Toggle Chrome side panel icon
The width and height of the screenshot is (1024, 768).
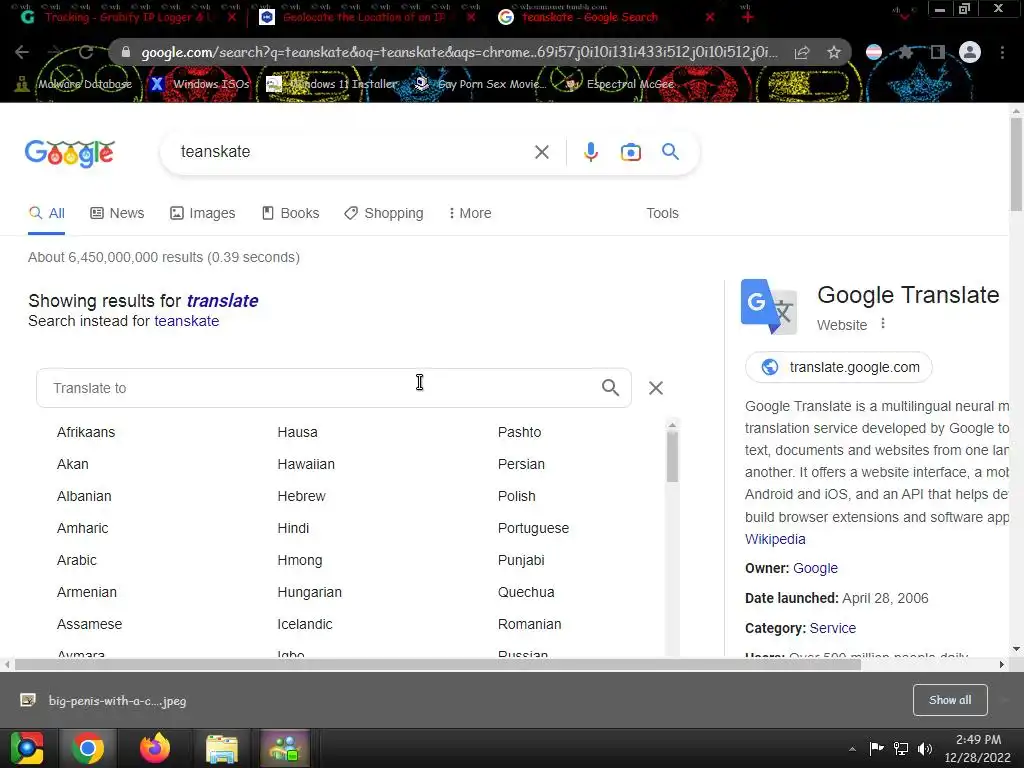pos(938,52)
